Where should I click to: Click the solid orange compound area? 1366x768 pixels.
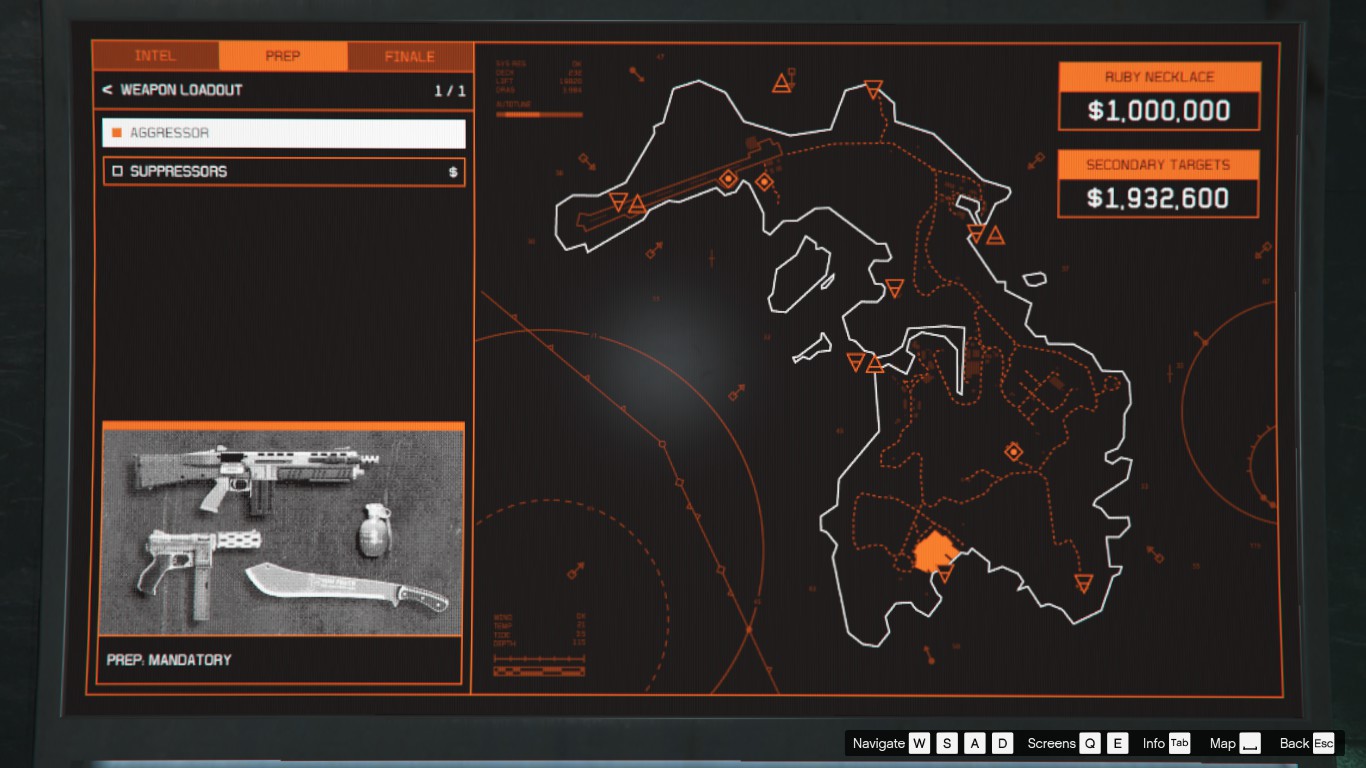pyautogui.click(x=934, y=551)
